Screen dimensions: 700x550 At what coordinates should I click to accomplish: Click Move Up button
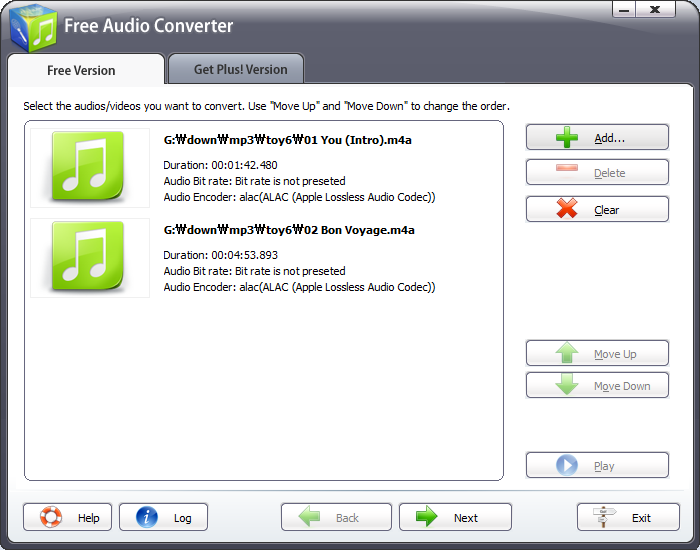[x=597, y=353]
